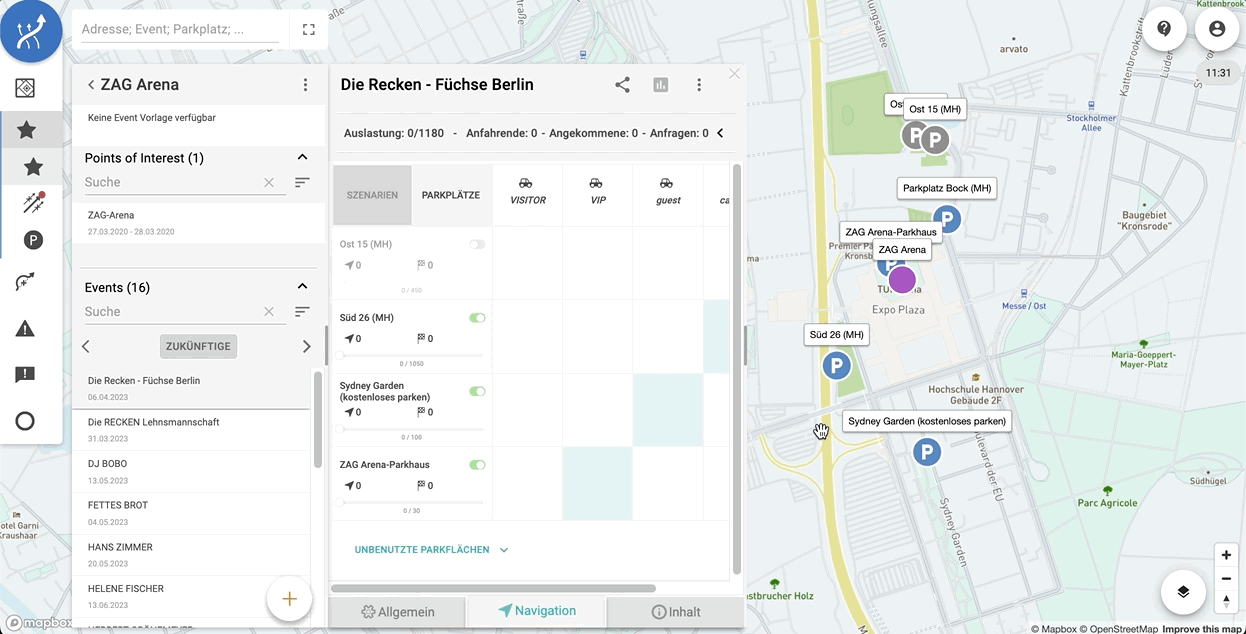Open the Die RECKEN Lehnsmannschaft event
This screenshot has width=1246, height=634.
(191, 429)
